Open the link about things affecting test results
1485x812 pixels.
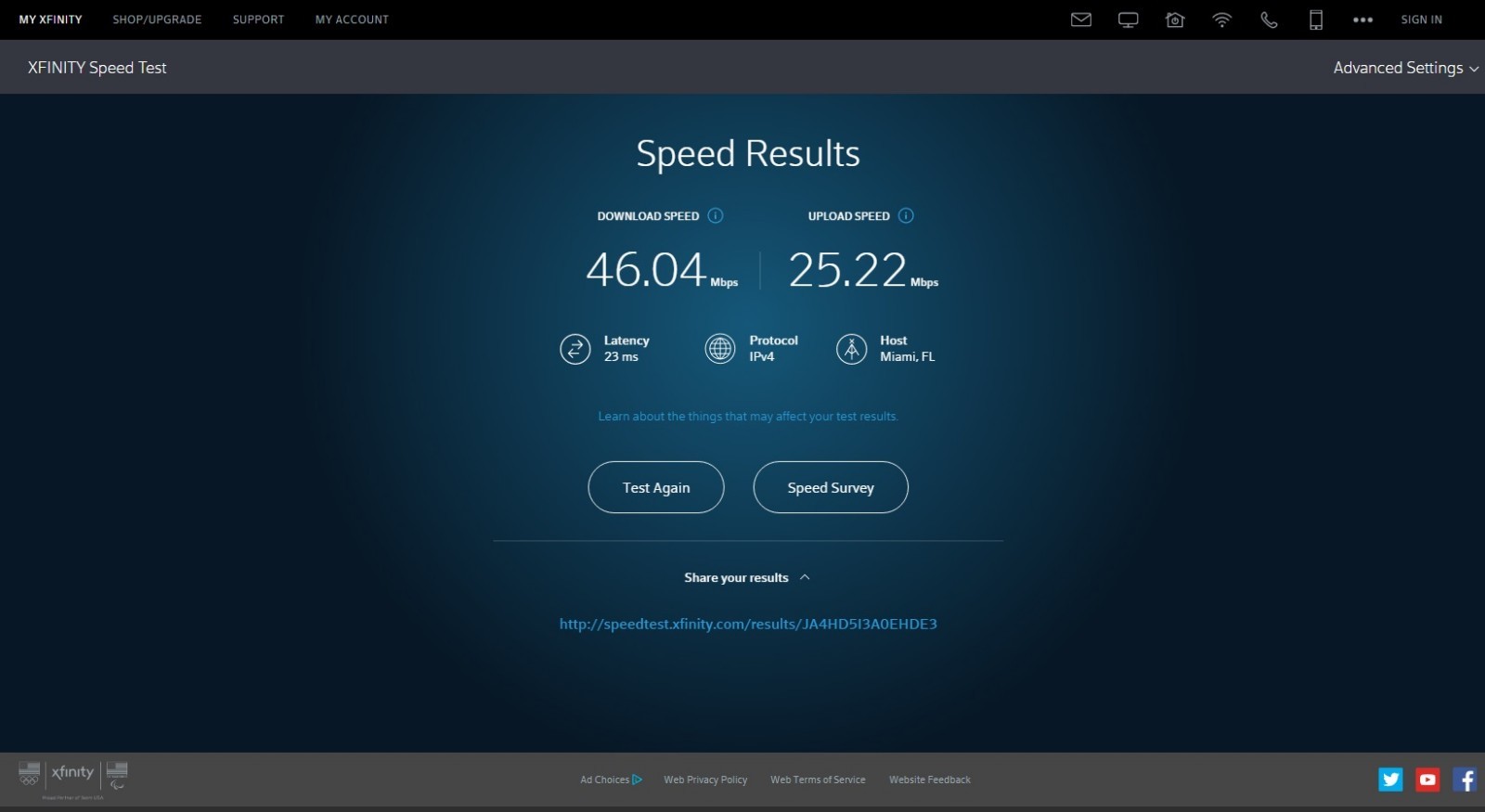pos(748,417)
